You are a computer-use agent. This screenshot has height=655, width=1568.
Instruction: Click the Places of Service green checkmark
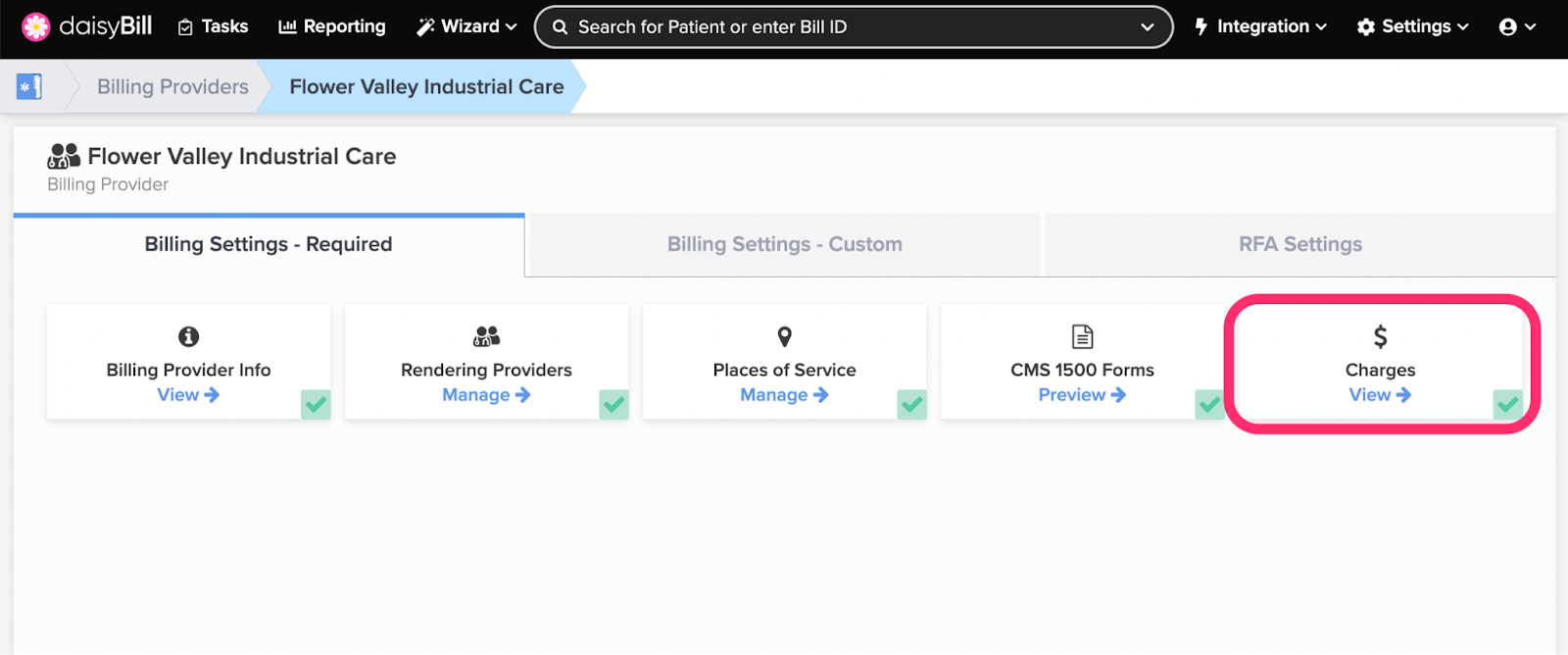911,404
